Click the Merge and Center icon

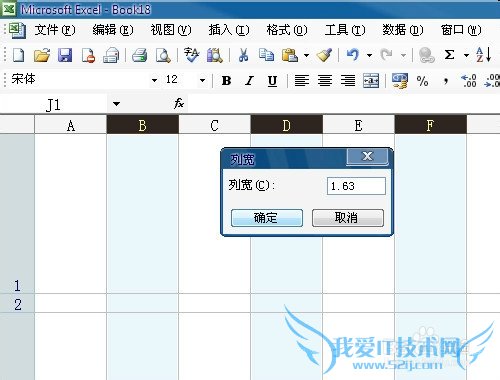coord(371,81)
